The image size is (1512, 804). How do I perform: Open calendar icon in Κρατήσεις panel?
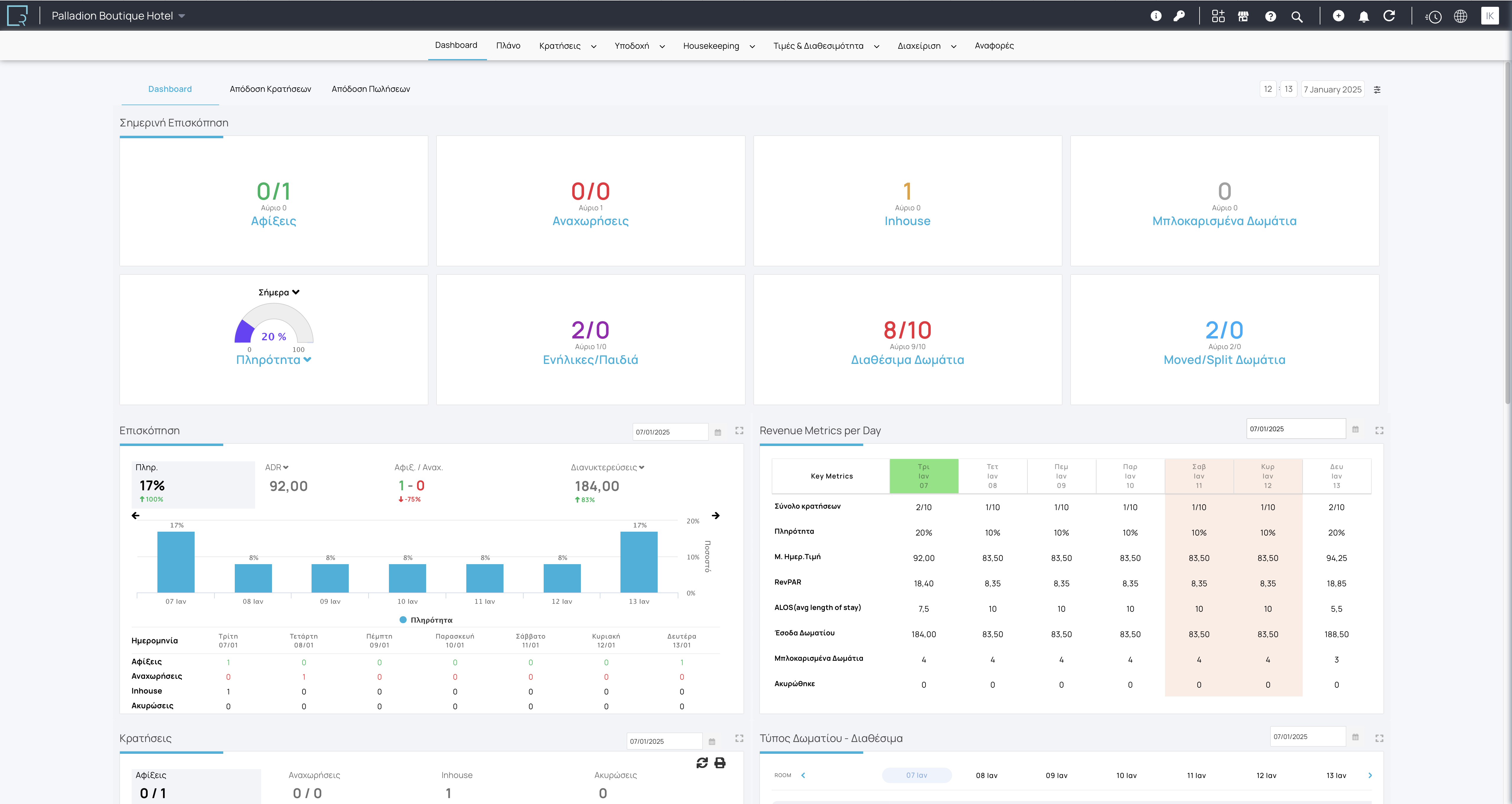712,742
